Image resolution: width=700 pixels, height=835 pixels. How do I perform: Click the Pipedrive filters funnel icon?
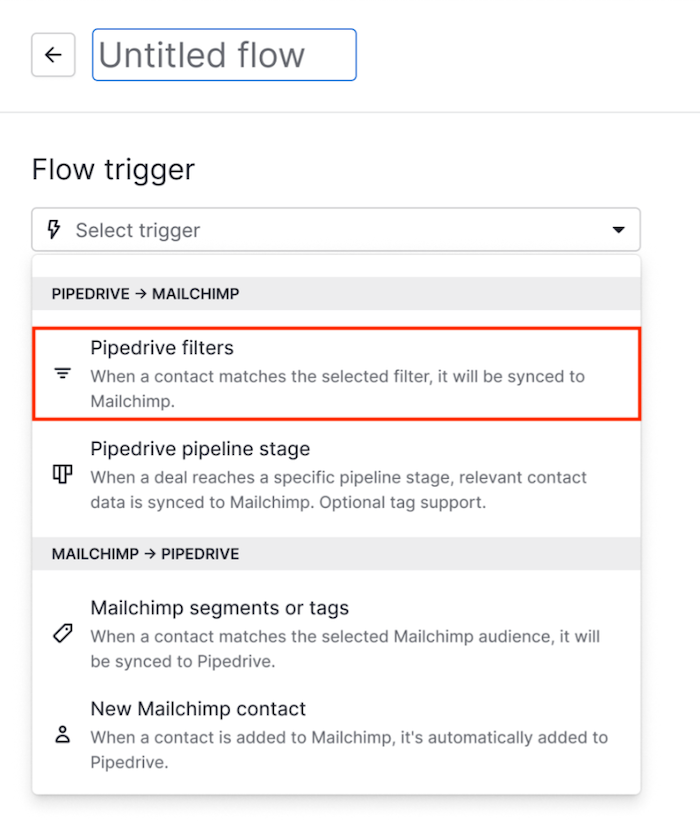point(63,374)
